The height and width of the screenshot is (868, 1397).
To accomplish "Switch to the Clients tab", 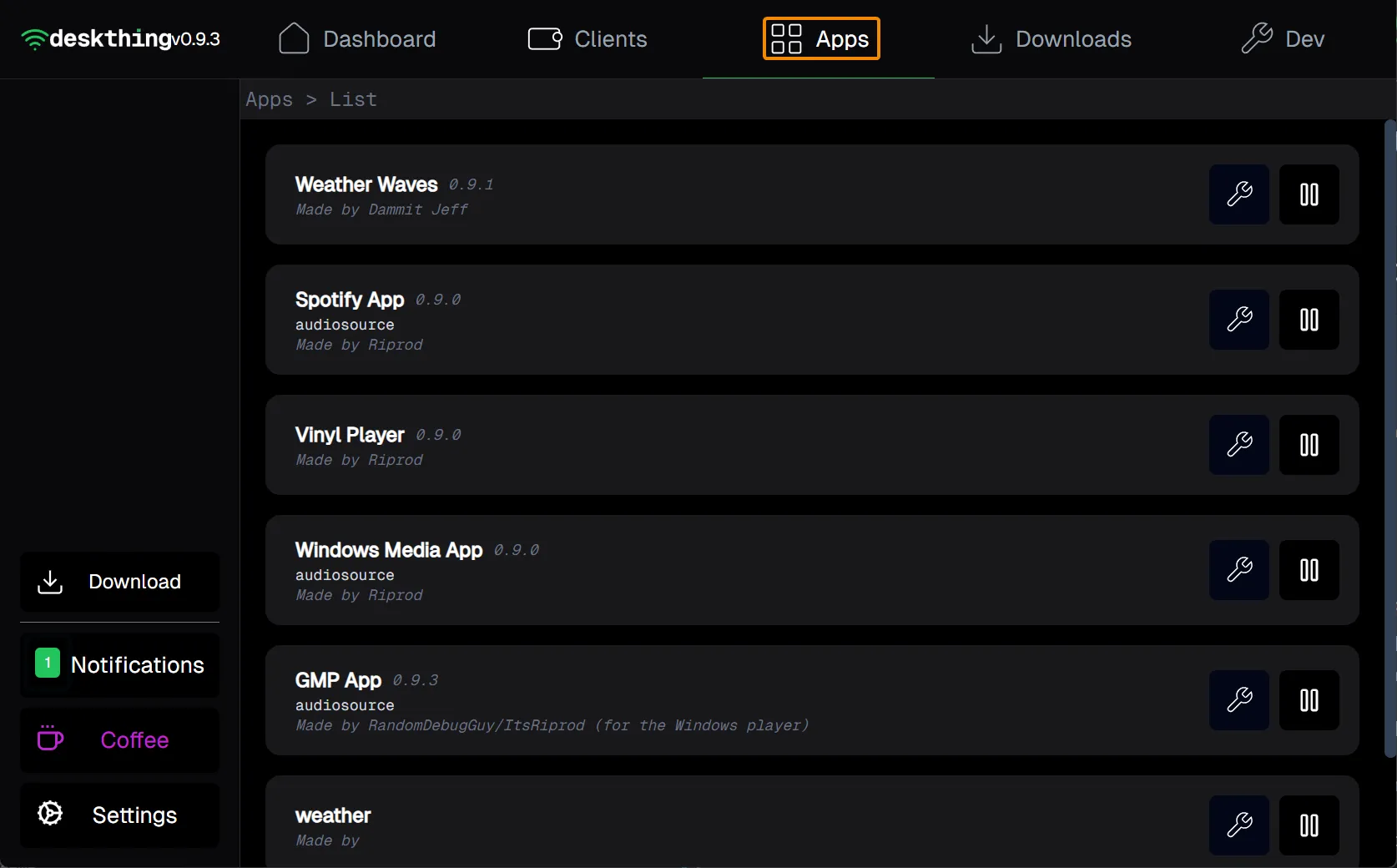I will pyautogui.click(x=588, y=39).
